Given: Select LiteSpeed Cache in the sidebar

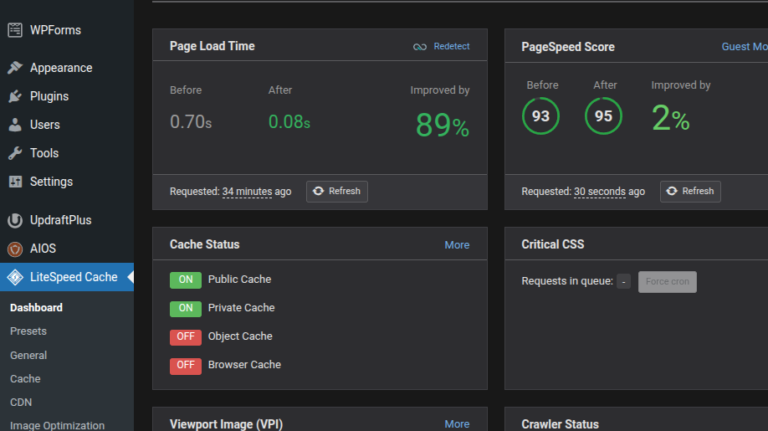Looking at the screenshot, I should click(x=67, y=277).
